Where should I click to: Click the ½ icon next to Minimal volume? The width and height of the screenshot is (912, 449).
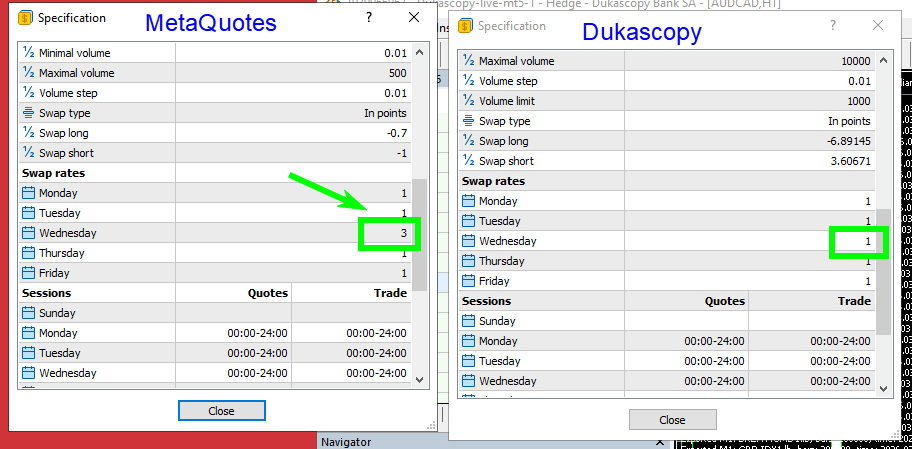click(29, 53)
